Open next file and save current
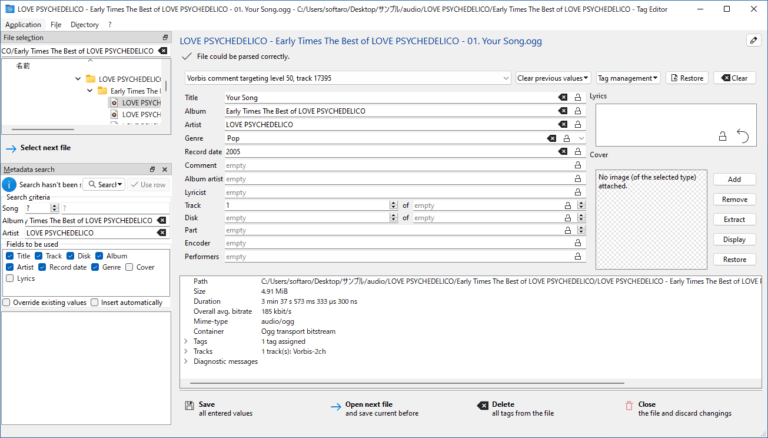Viewport: 768px width, 438px height. click(375, 409)
